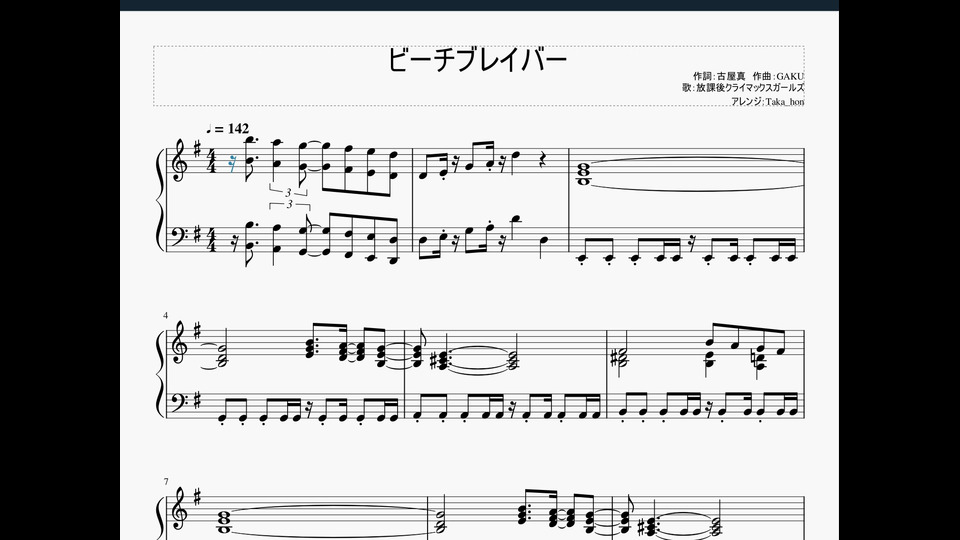Select the 4/4 time signature on the first treble staff
Screen dimensions: 960x540
coord(212,162)
